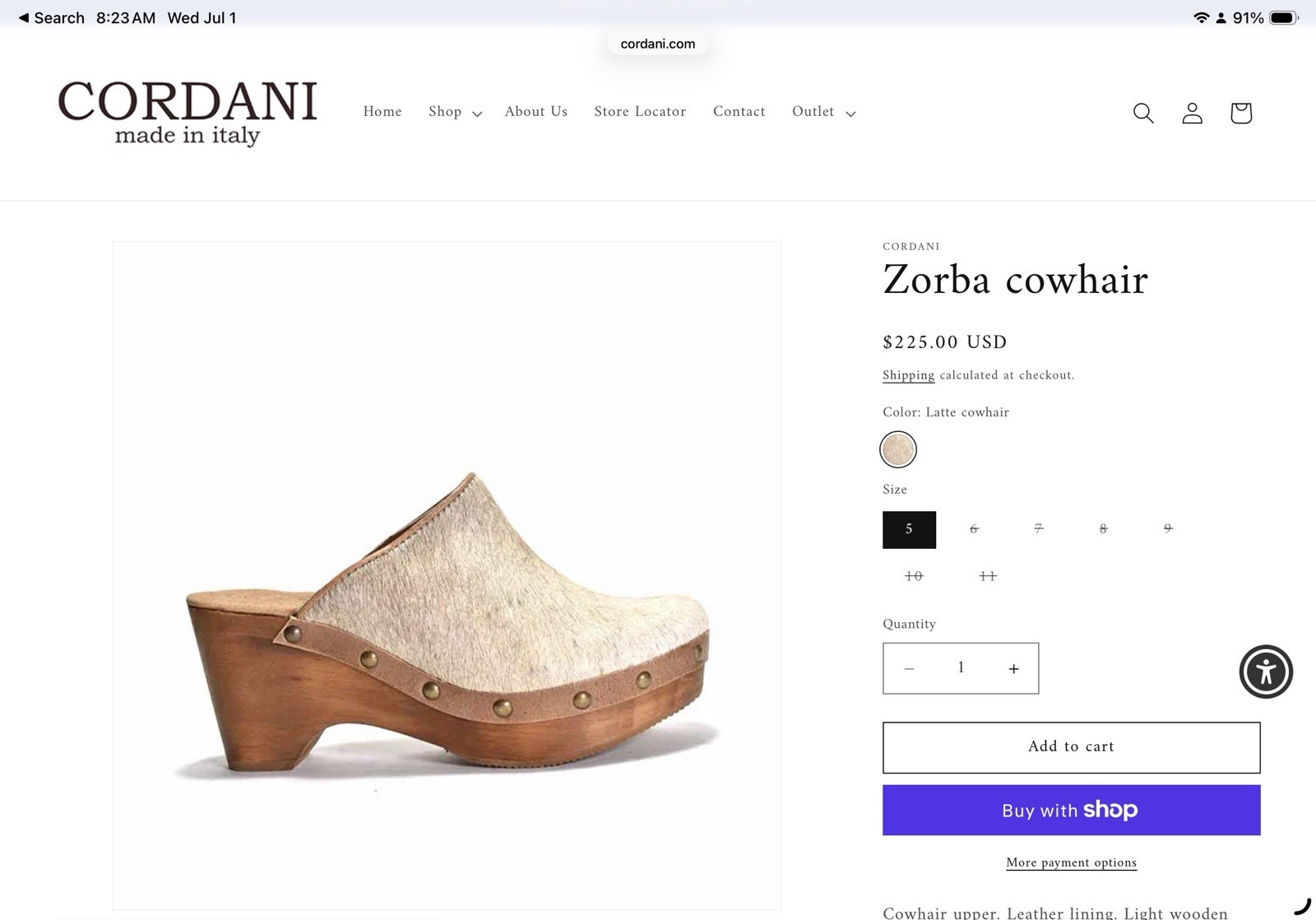Open the Shipping policy link
The width and height of the screenshot is (1316, 920).
[908, 375]
